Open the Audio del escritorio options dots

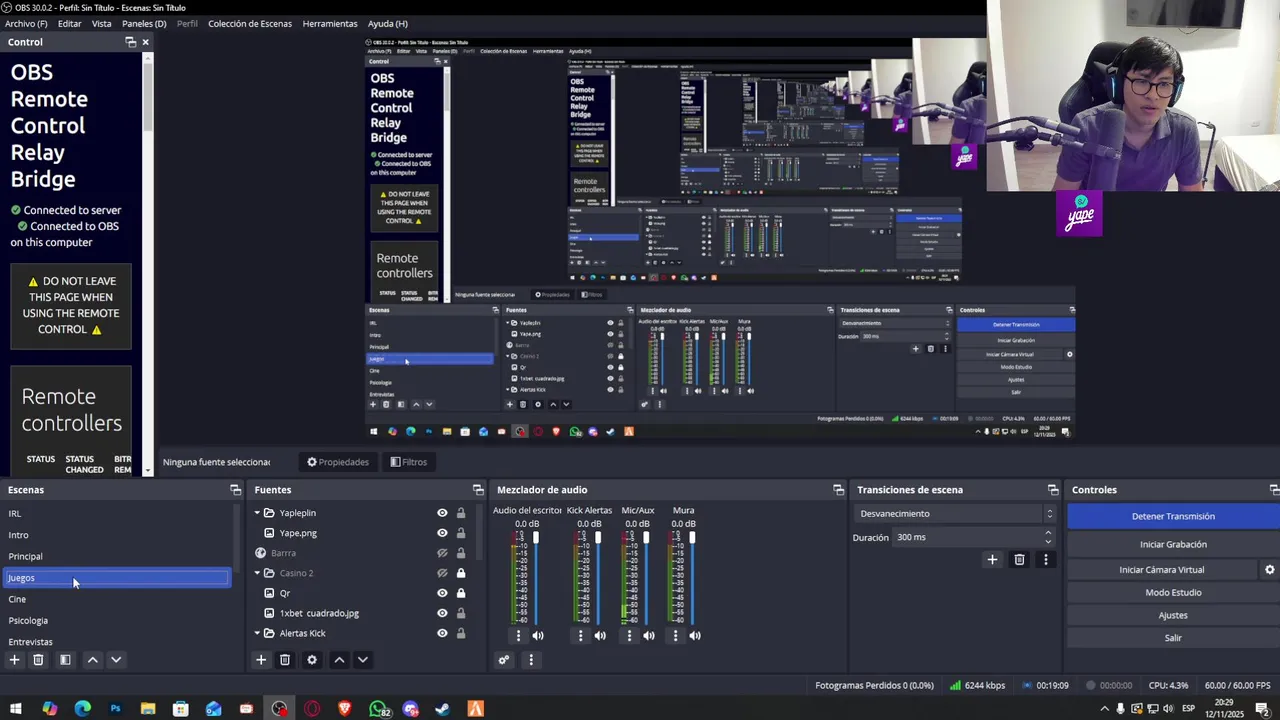coord(518,636)
